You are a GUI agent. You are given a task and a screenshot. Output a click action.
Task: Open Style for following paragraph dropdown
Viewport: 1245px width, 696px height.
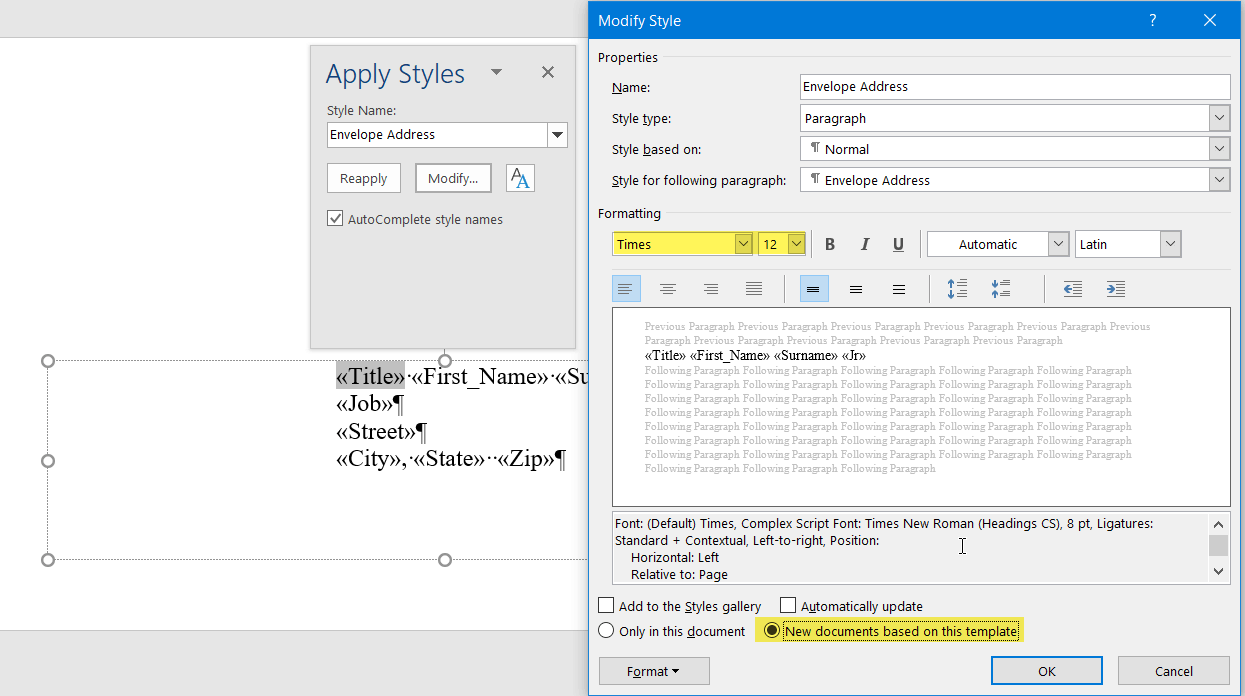1219,180
